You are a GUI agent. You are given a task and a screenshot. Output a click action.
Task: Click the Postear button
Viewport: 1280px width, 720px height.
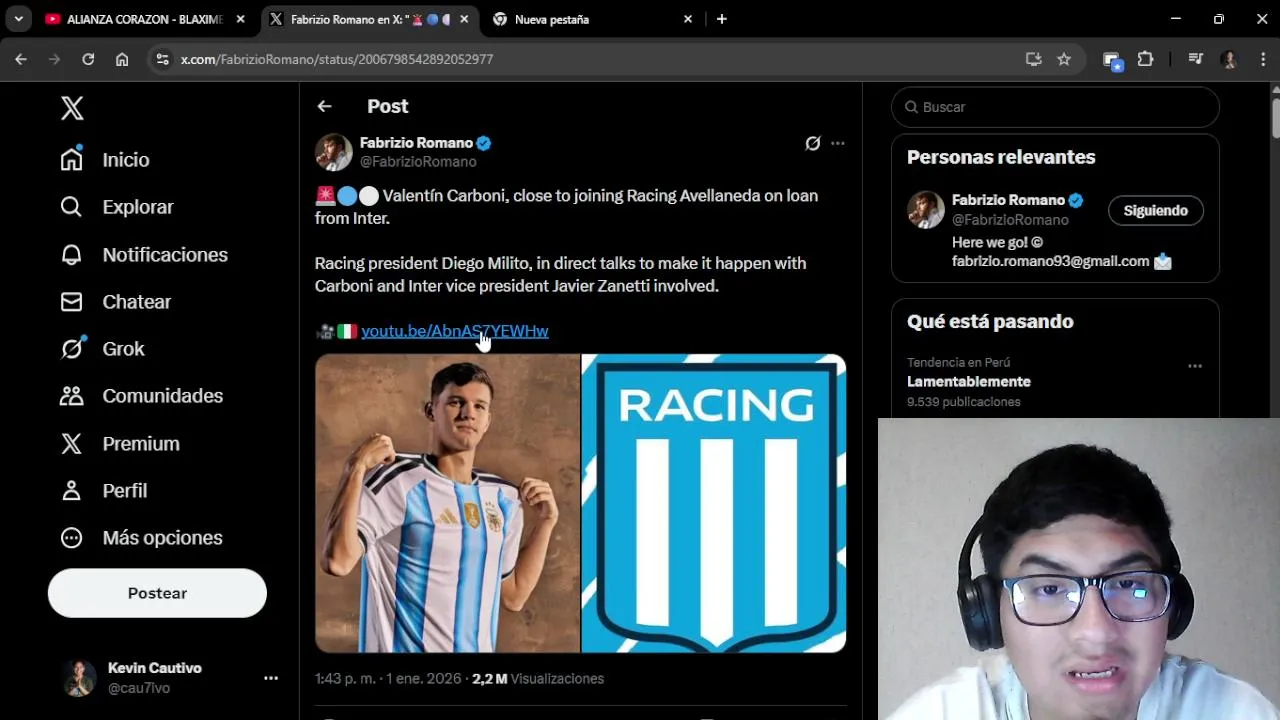pyautogui.click(x=157, y=593)
